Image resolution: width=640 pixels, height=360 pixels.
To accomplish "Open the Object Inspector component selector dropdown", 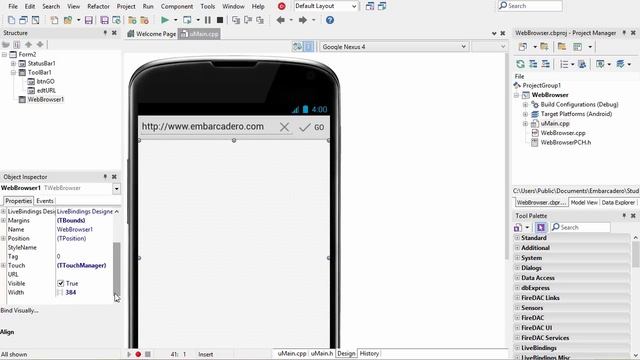I will (x=116, y=189).
